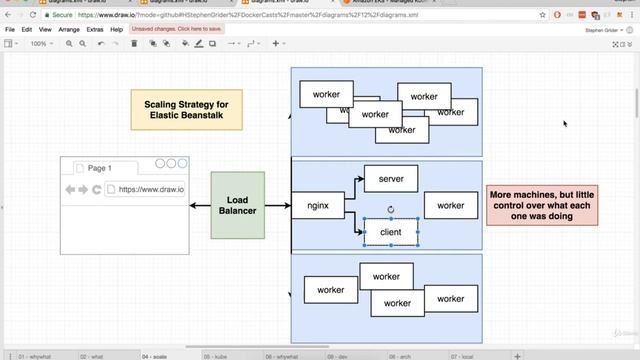Open the line color pencil tool
The height and width of the screenshot is (360, 640).
199,43
